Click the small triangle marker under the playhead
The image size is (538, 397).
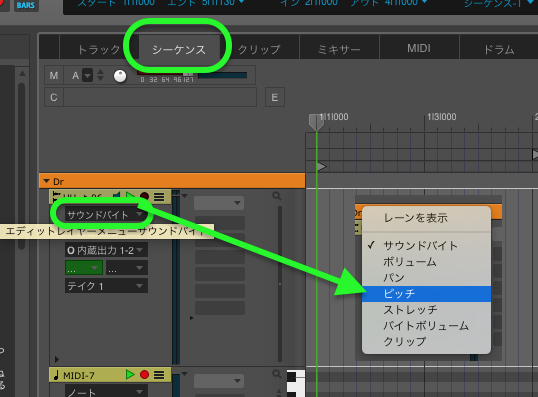tap(322, 166)
